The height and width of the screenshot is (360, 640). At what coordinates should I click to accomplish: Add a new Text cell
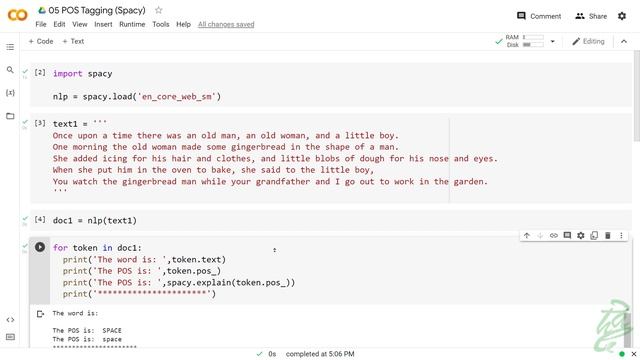(73, 41)
